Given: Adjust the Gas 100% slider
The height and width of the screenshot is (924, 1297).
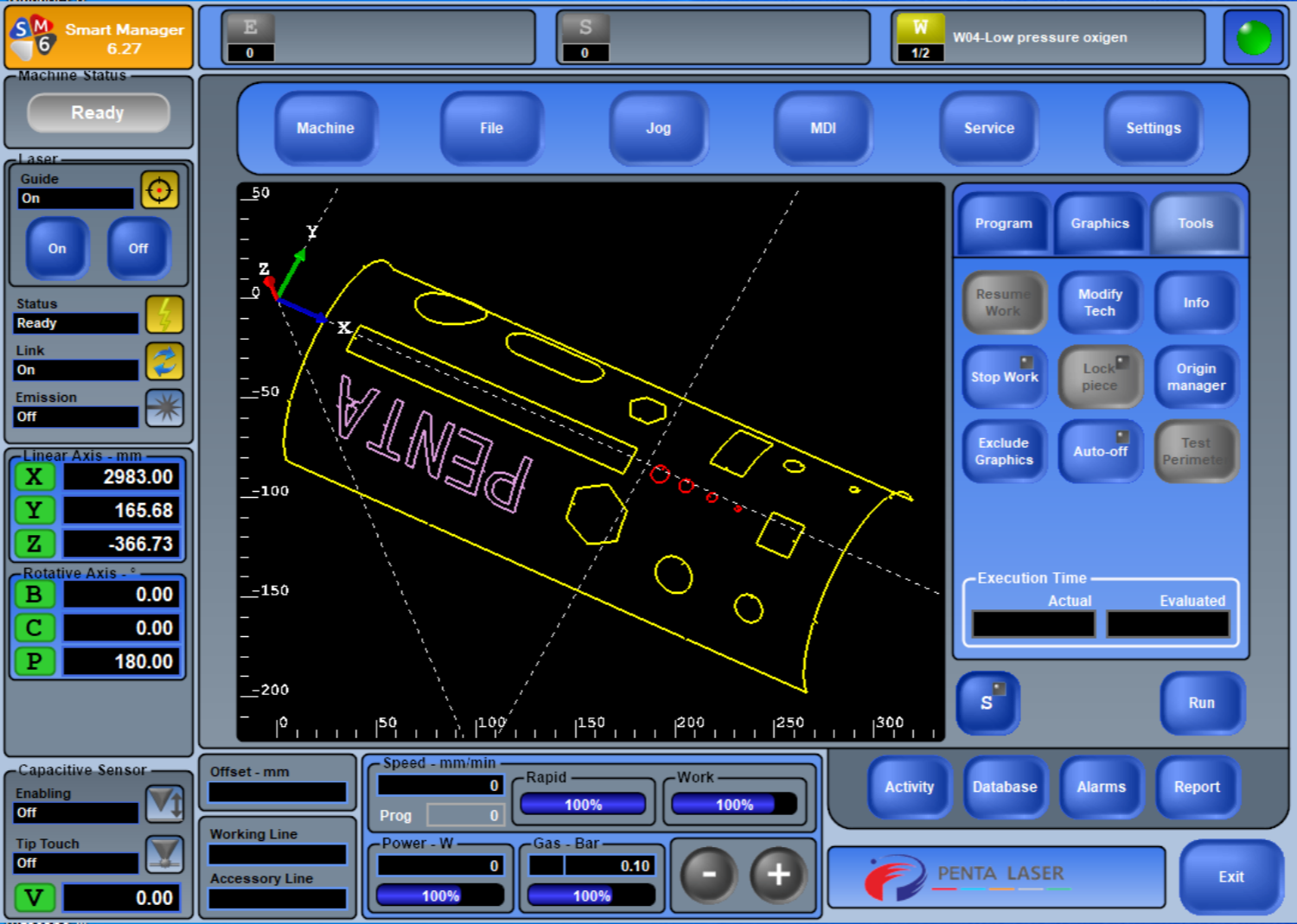Looking at the screenshot, I should (591, 895).
